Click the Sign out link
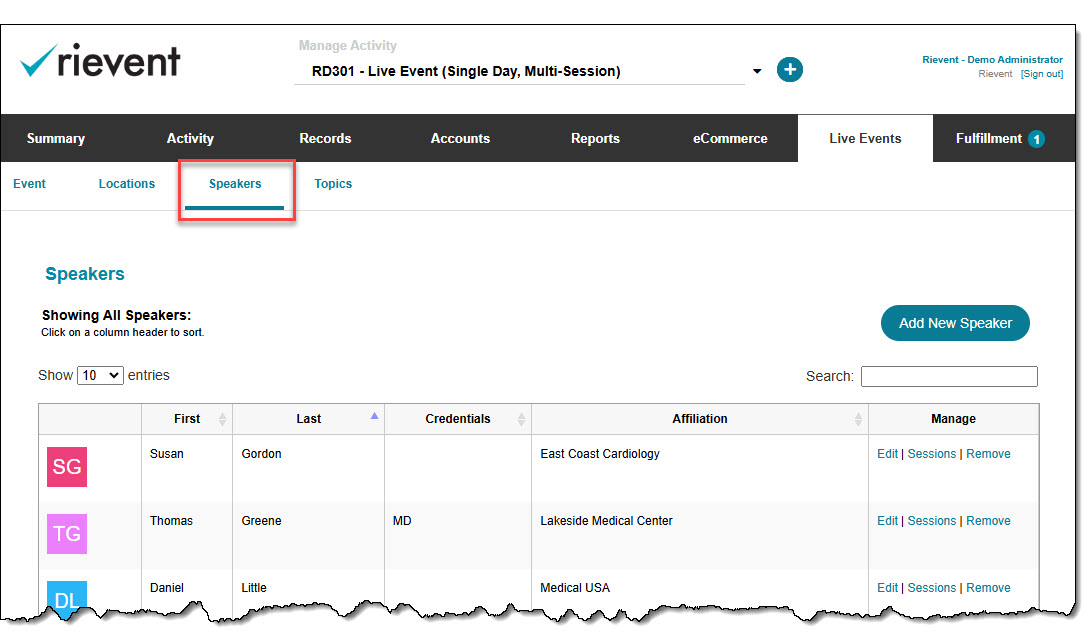The width and height of the screenshot is (1085, 643). (1042, 74)
